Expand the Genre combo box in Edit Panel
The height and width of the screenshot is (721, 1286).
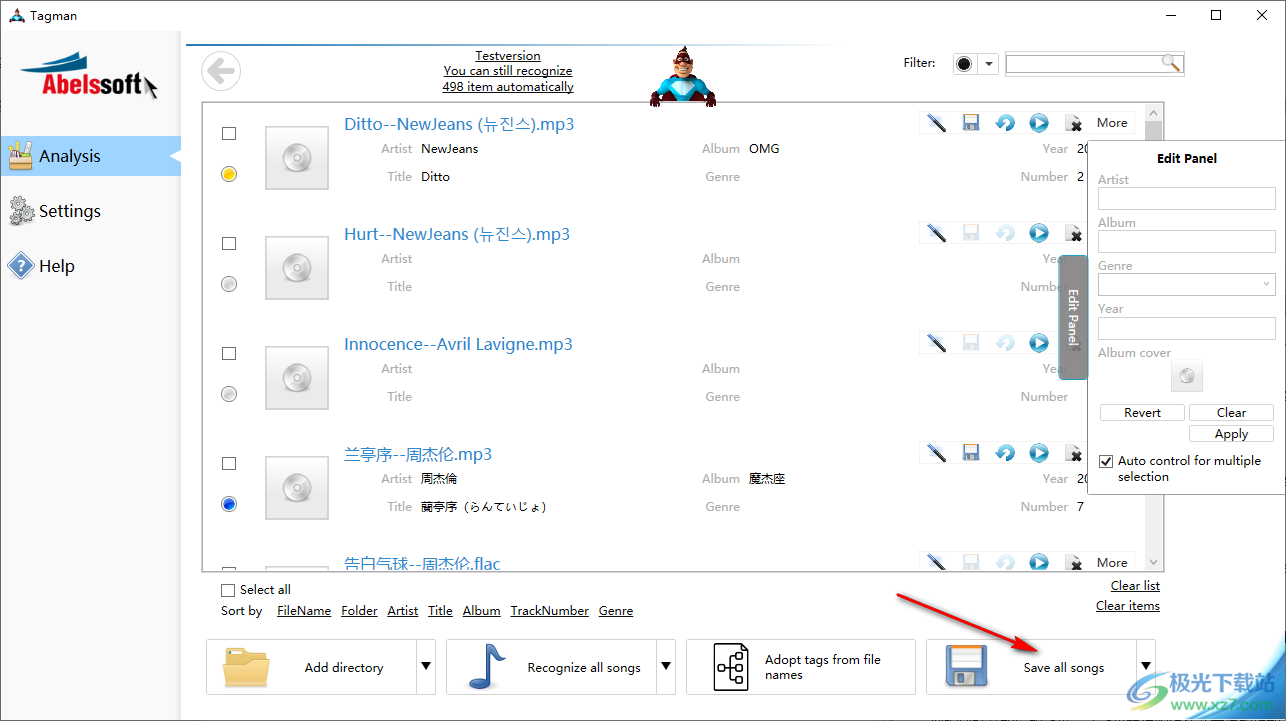click(1266, 285)
